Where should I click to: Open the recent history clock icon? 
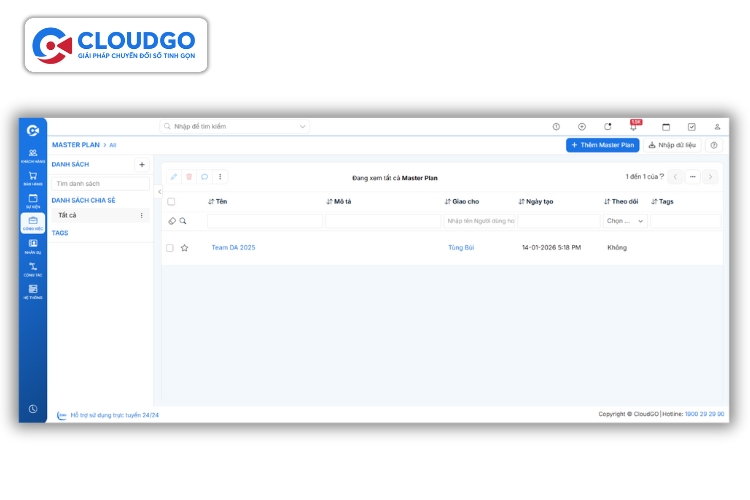[x=33, y=409]
